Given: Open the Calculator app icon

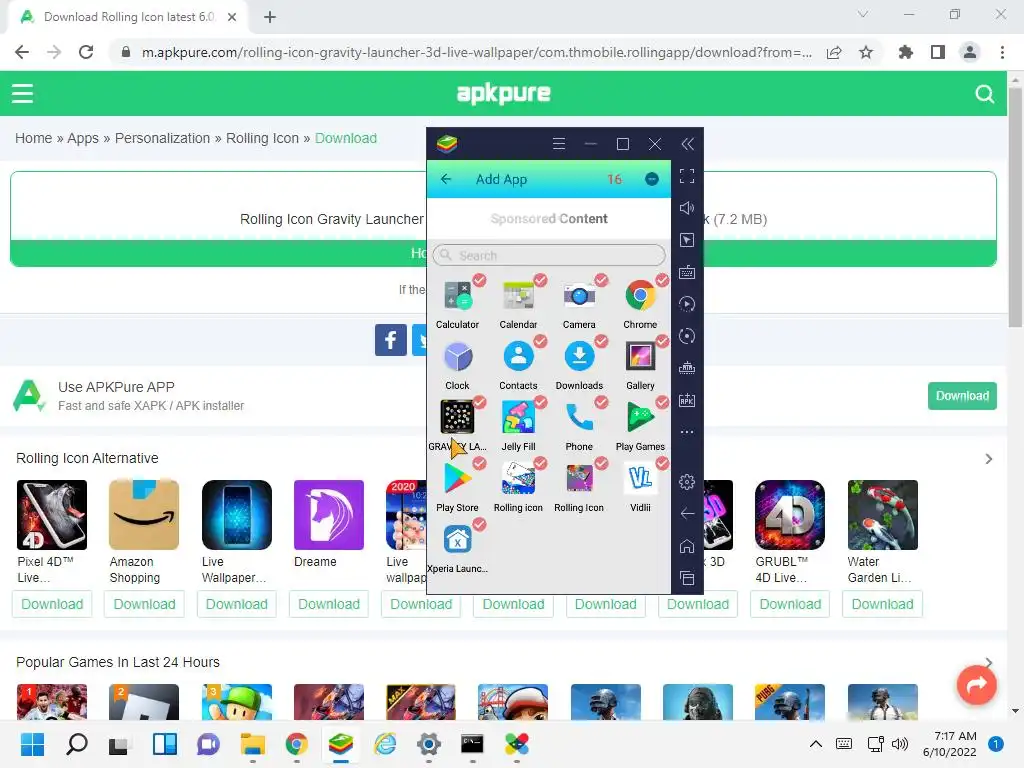Looking at the screenshot, I should [457, 296].
